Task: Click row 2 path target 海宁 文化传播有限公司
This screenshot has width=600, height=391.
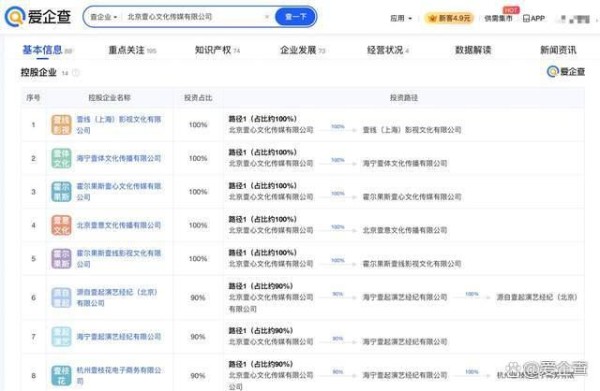Action: click(405, 163)
